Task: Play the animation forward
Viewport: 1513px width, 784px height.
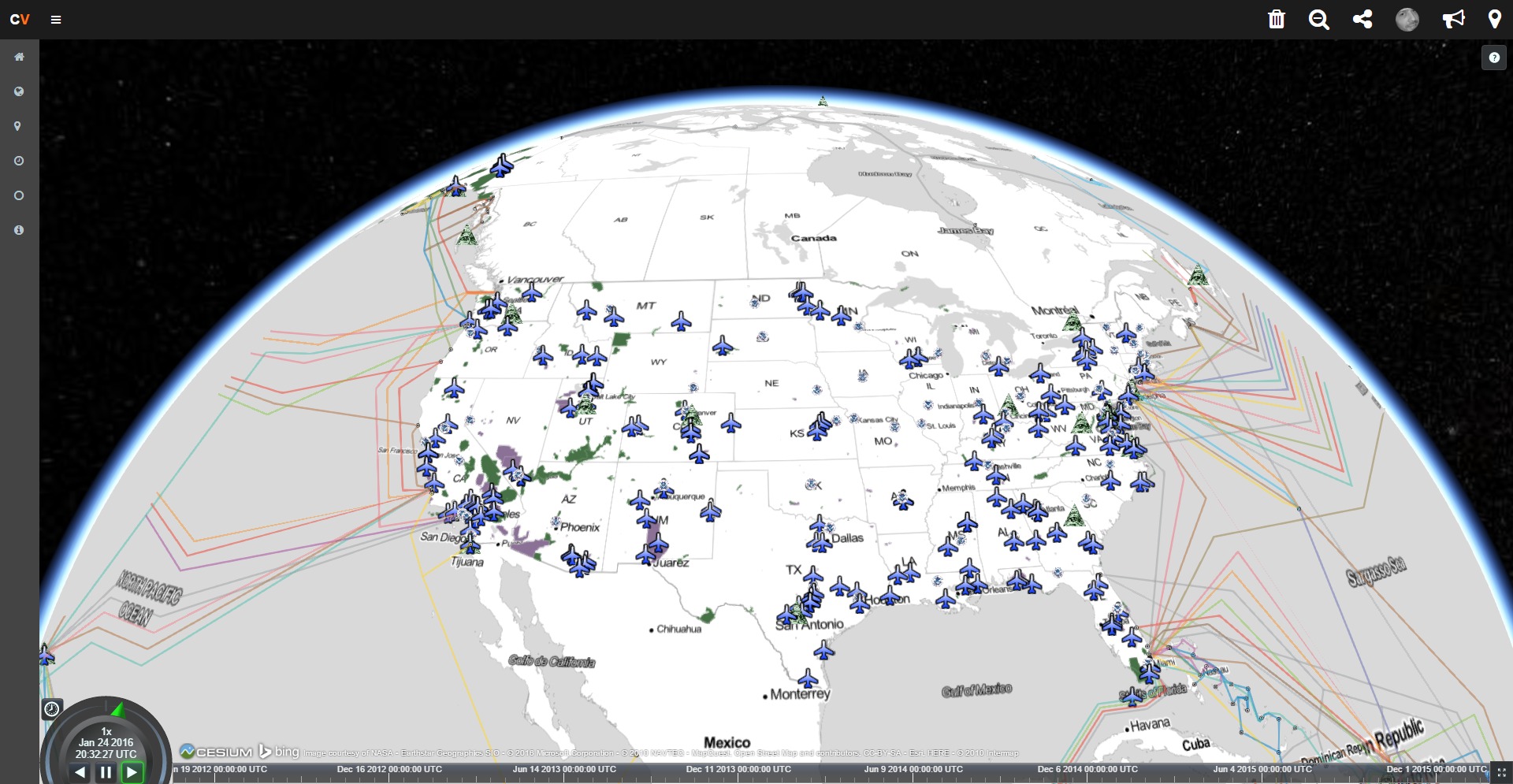Action: coord(132,772)
